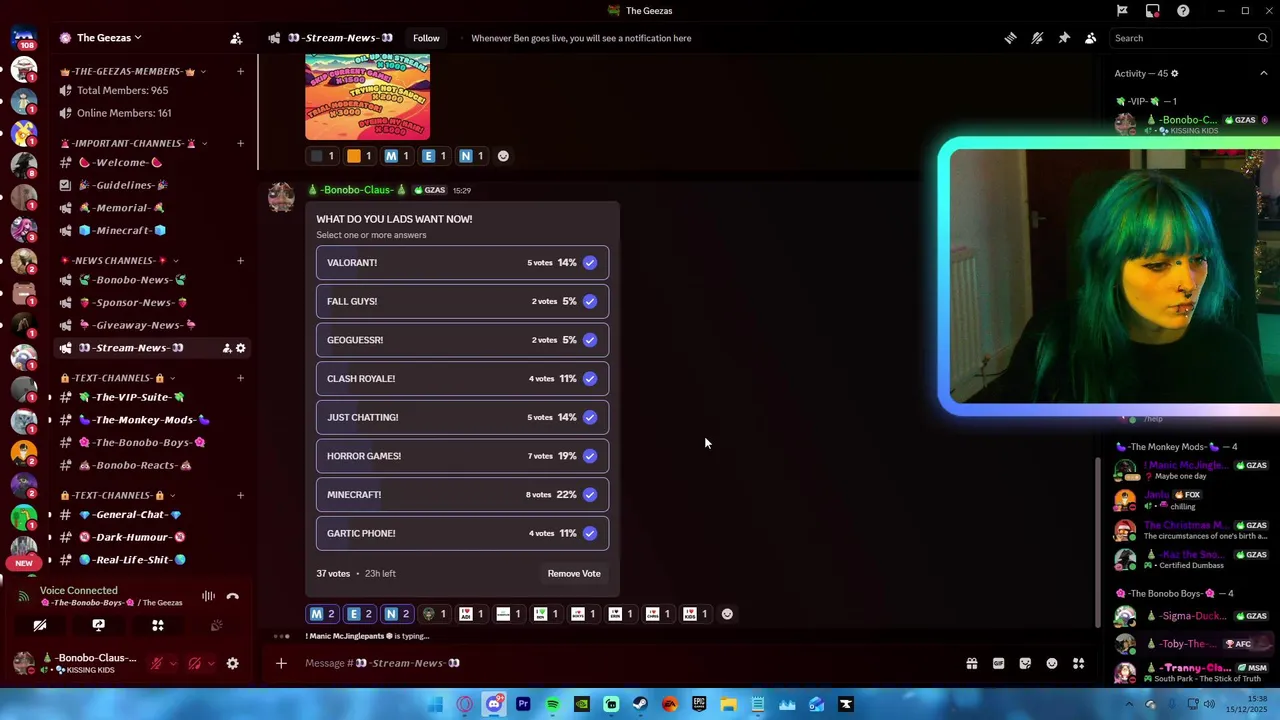Viewport: 1280px width, 720px height.
Task: Open the GIF picker
Action: (998, 663)
